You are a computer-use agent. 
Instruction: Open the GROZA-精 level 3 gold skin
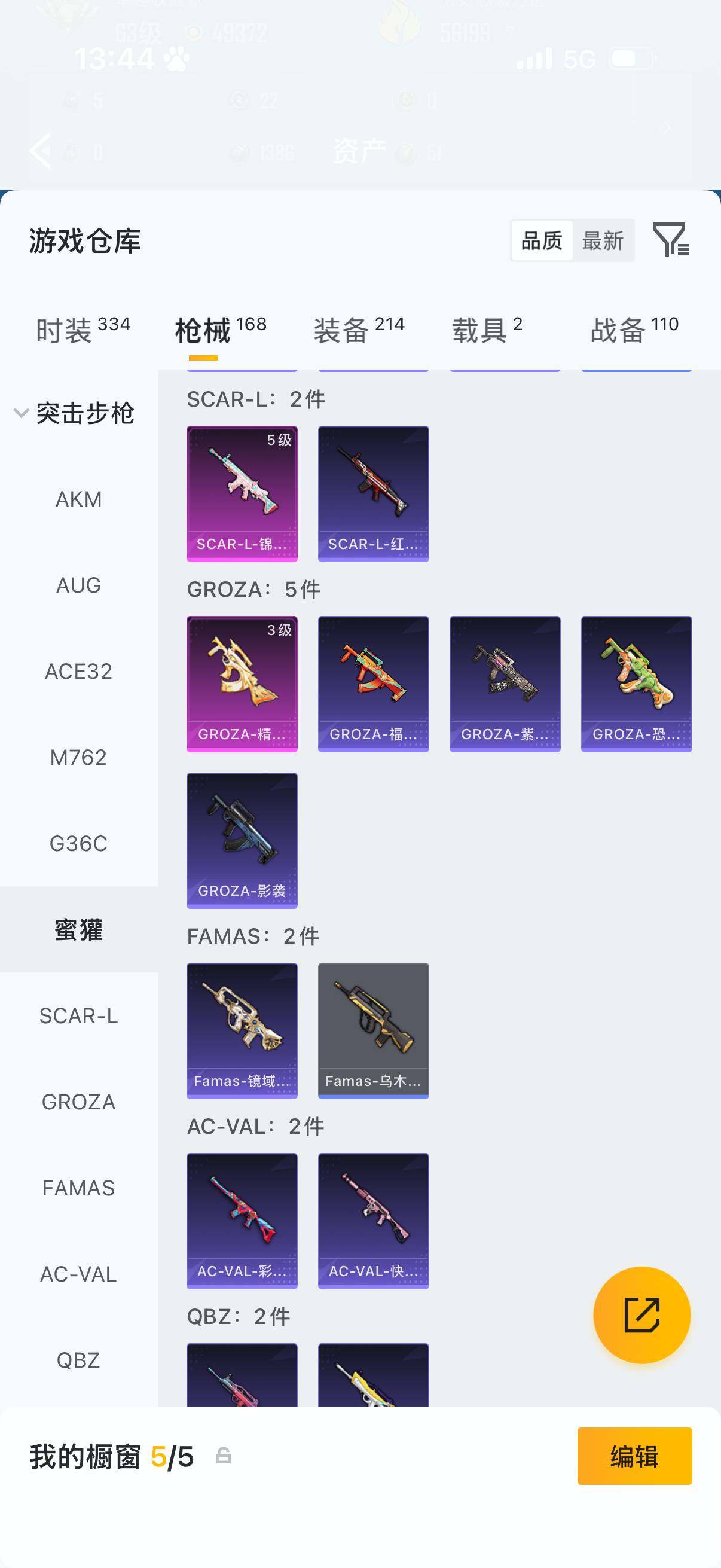pos(242,684)
